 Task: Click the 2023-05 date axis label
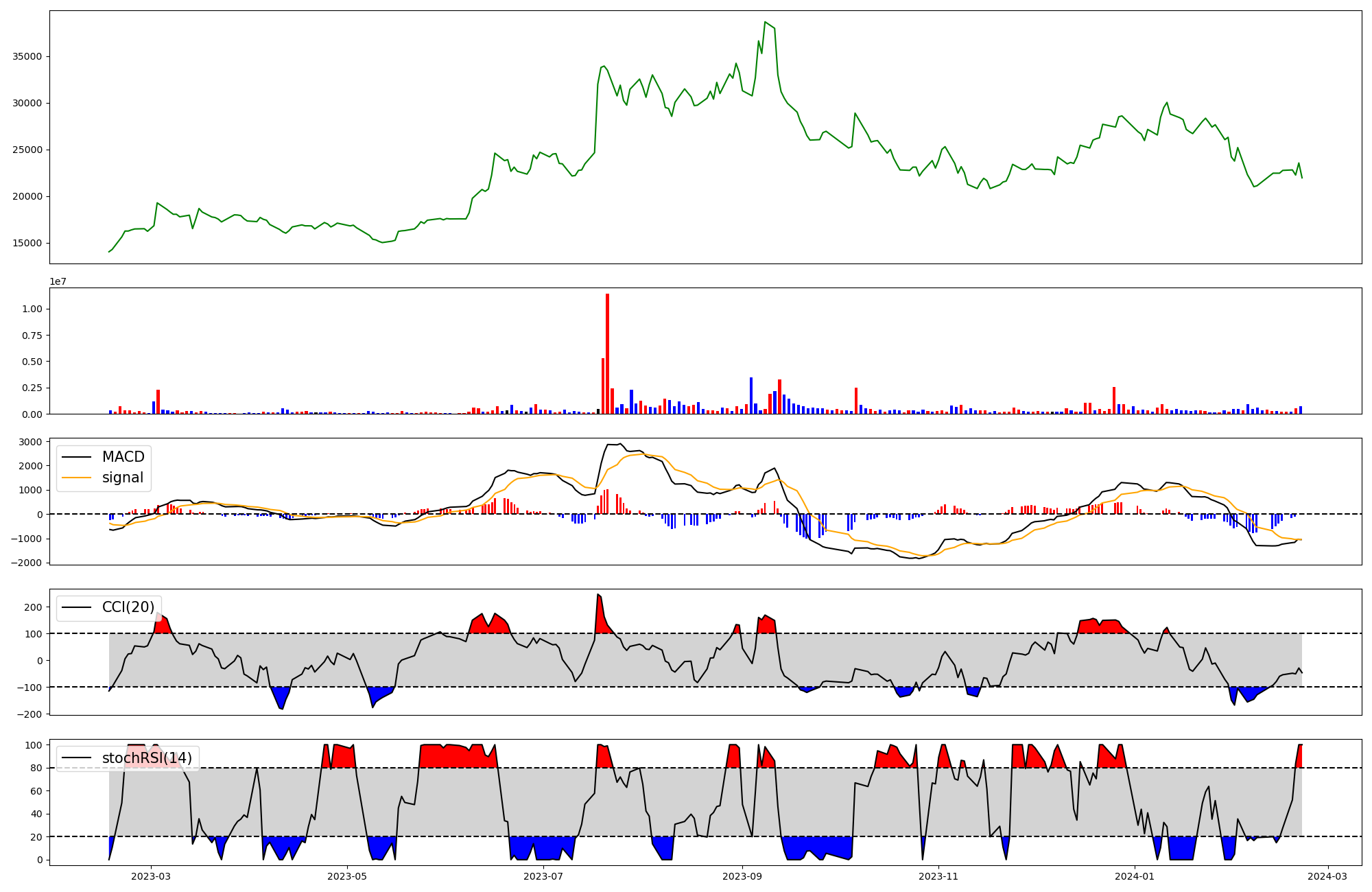[347, 876]
